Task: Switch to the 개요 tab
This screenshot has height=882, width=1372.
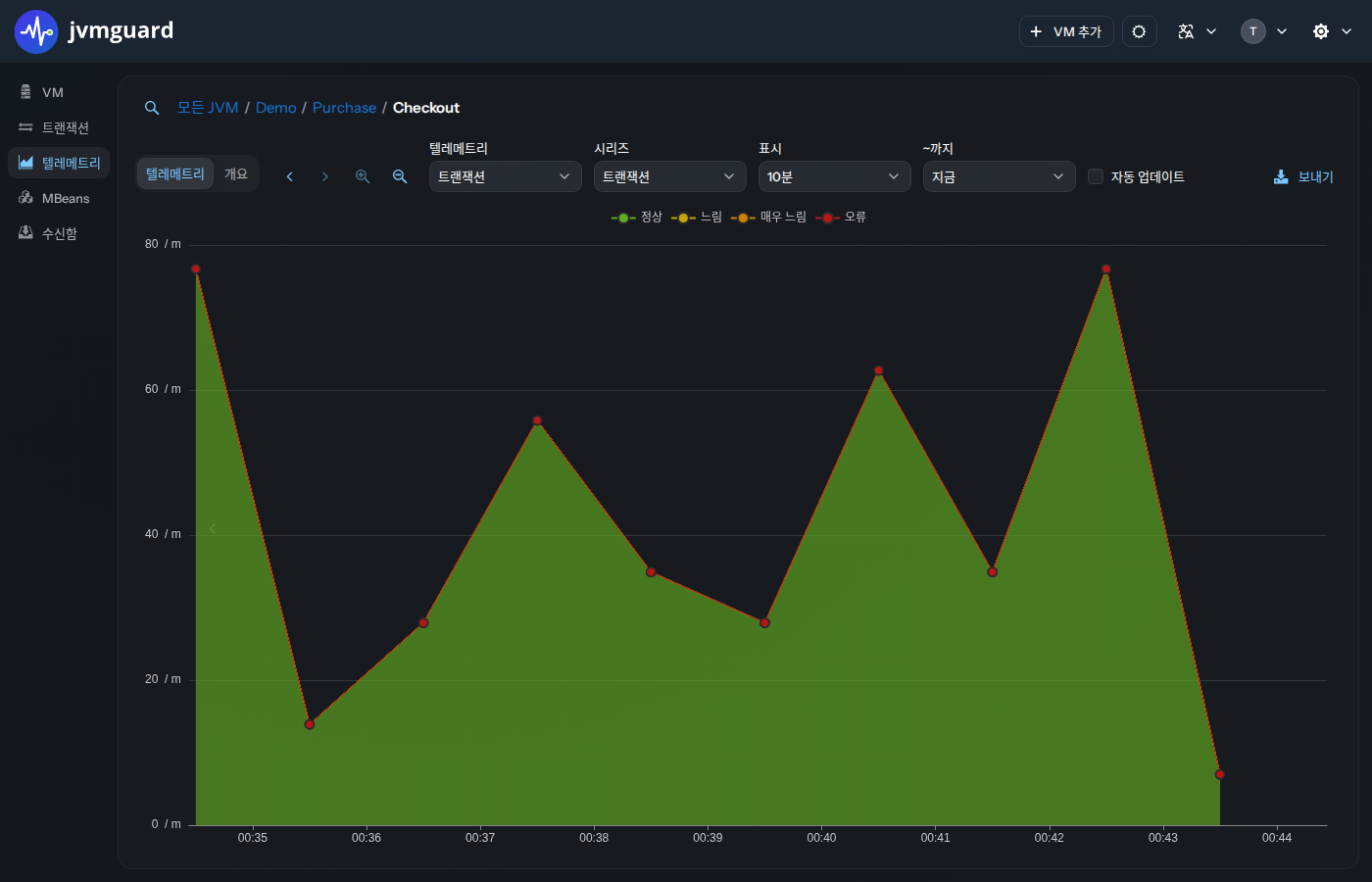Action: point(236,173)
